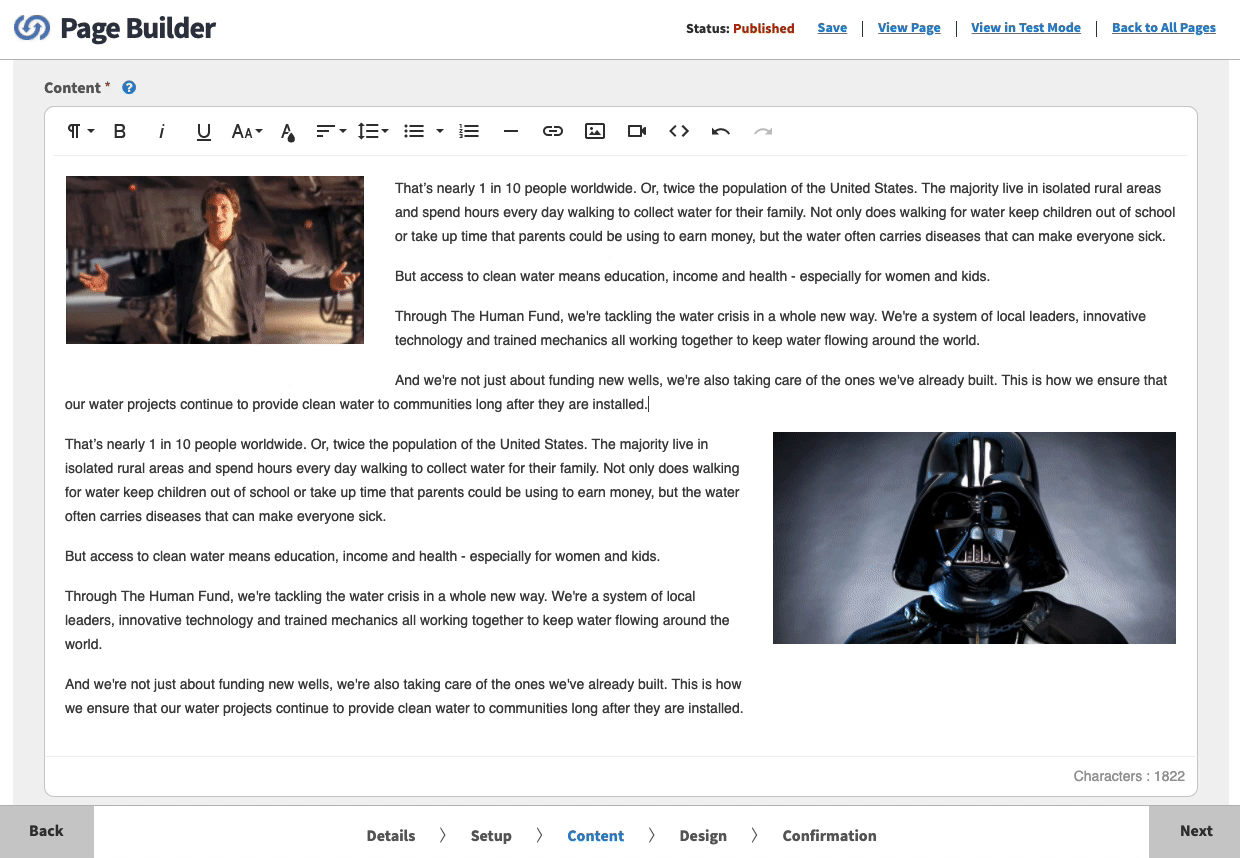The image size is (1240, 858).
Task: Insert a horizontal line
Action: (x=511, y=131)
